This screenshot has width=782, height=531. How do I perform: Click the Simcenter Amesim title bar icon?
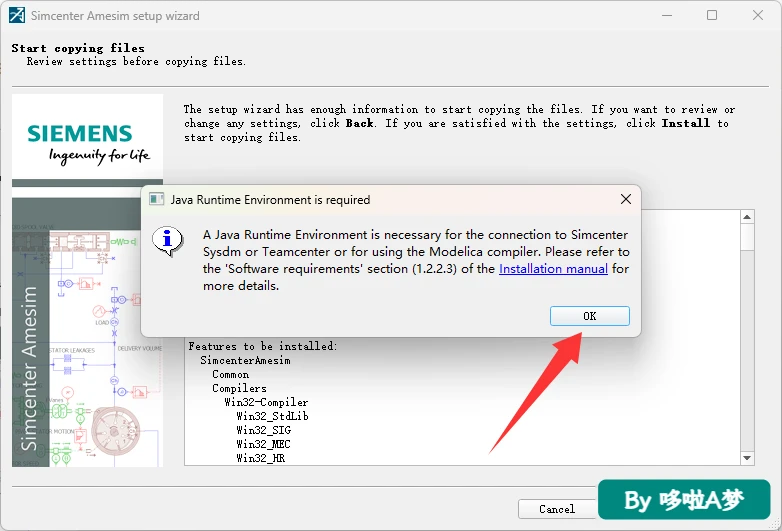tap(16, 15)
